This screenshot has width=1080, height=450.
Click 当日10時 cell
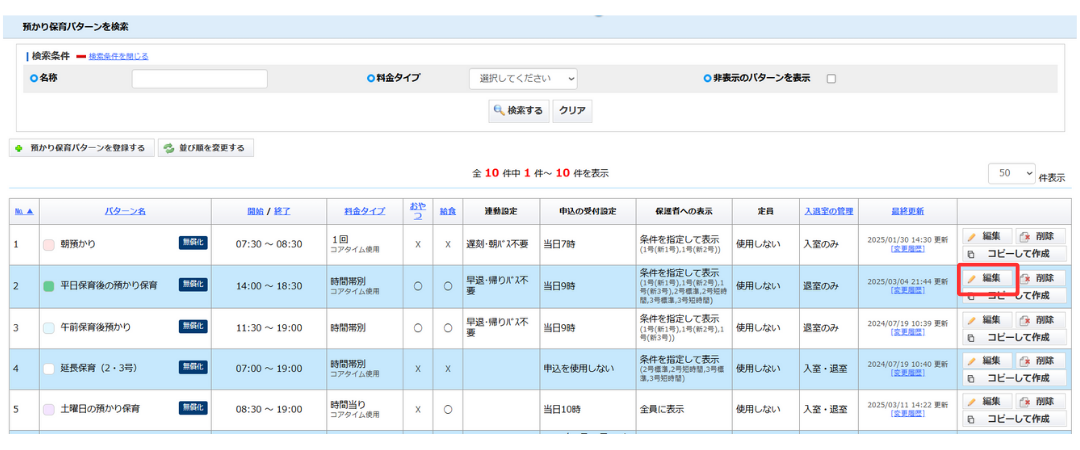pos(561,409)
